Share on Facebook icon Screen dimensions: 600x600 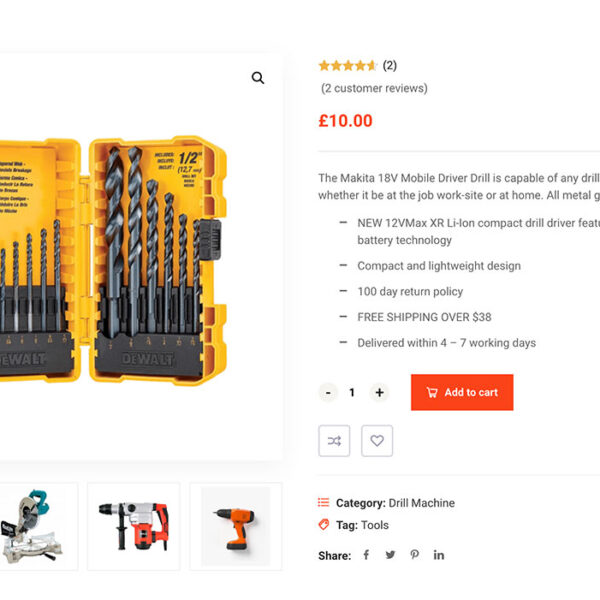[x=366, y=555]
